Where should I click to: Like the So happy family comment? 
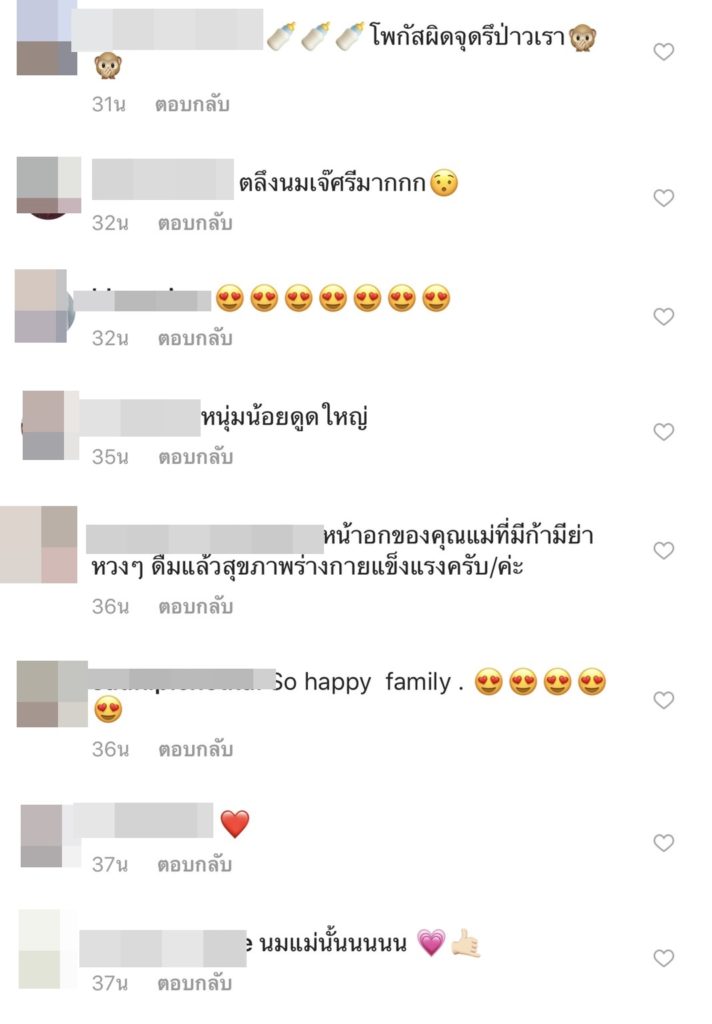click(664, 700)
